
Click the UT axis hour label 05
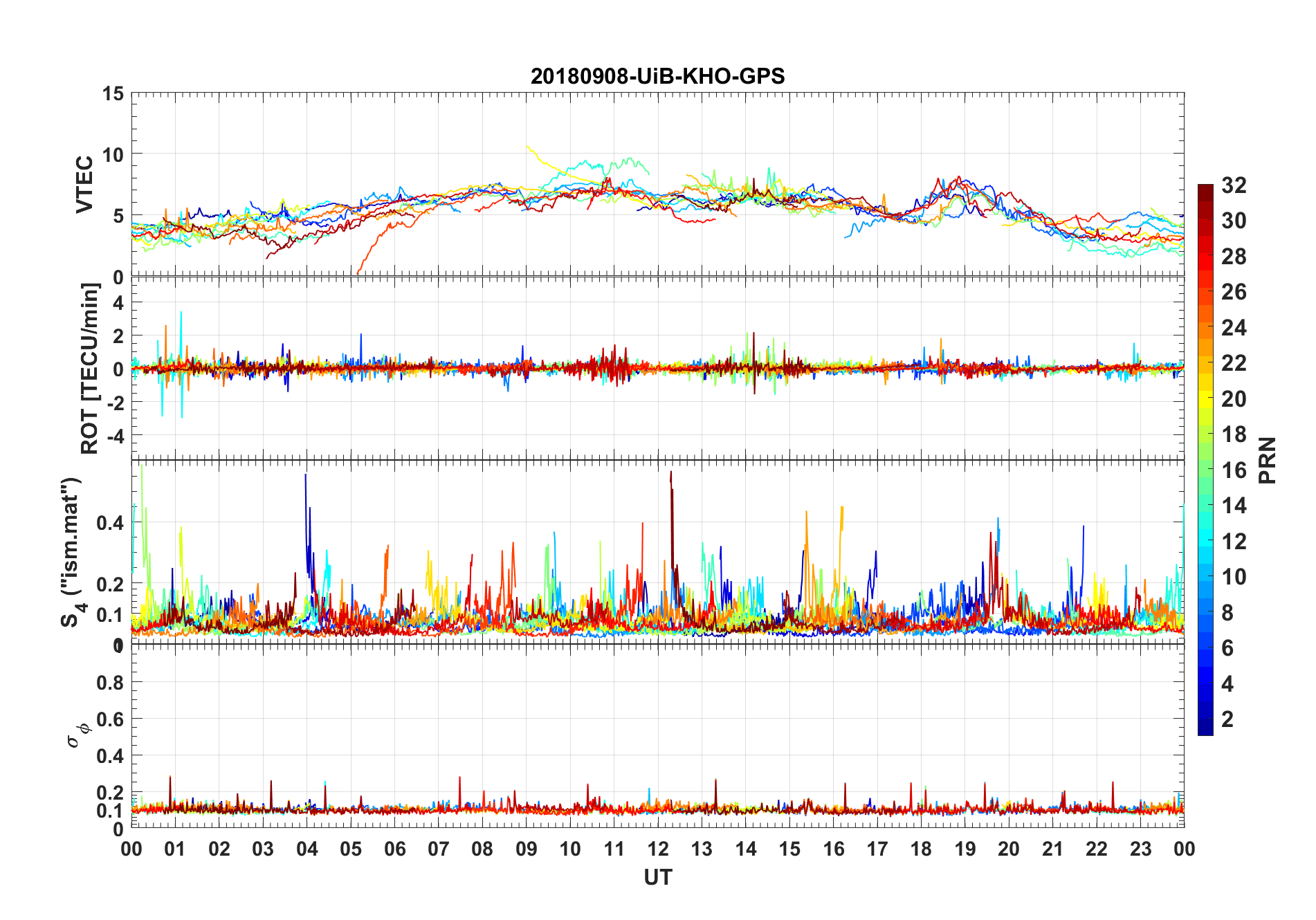click(351, 849)
